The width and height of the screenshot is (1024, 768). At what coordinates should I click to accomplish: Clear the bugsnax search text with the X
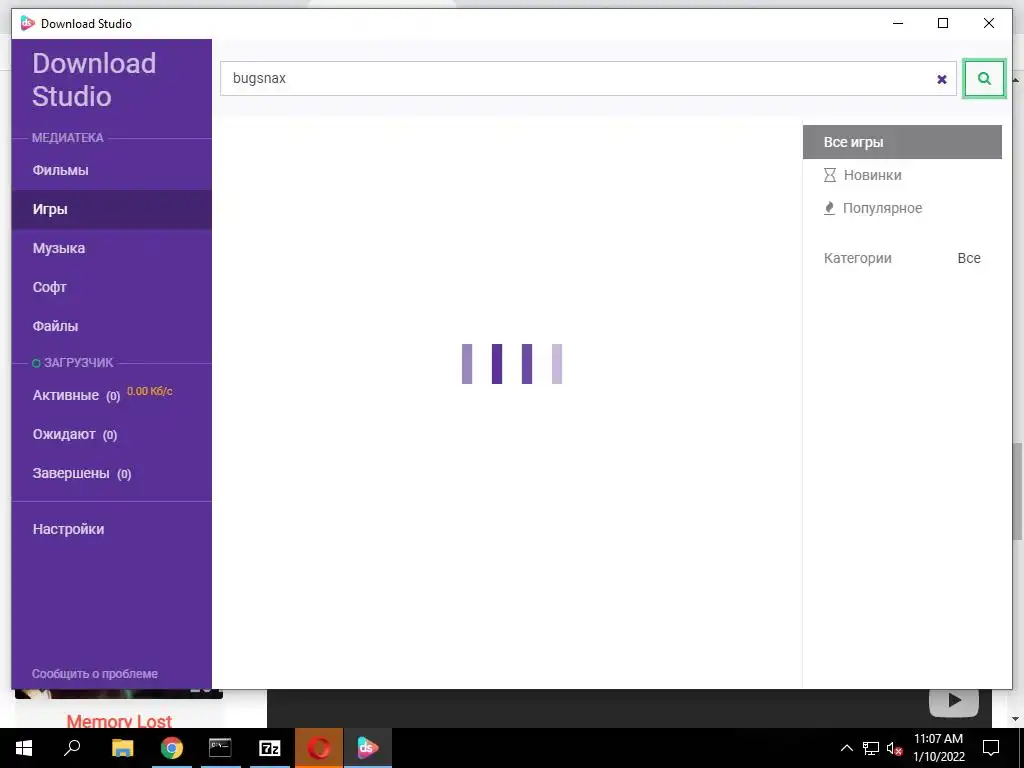click(x=942, y=79)
